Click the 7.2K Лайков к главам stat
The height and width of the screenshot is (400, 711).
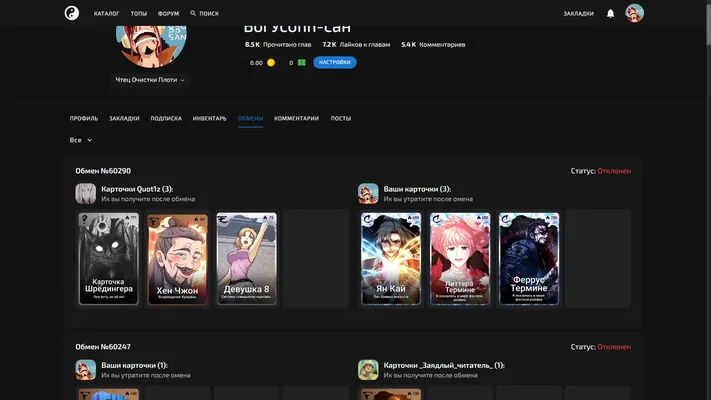(356, 44)
